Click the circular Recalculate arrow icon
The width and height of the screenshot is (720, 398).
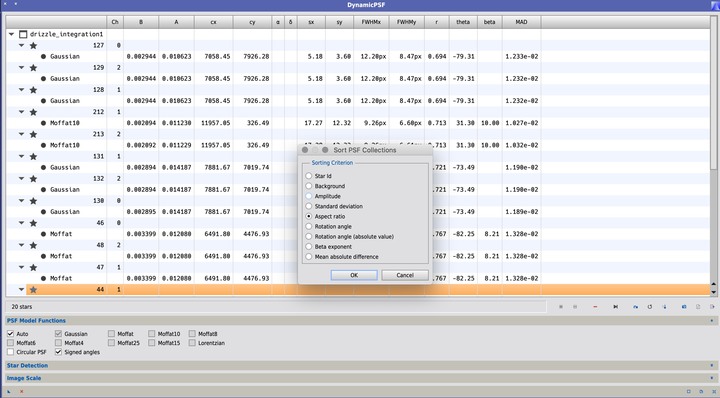point(650,307)
